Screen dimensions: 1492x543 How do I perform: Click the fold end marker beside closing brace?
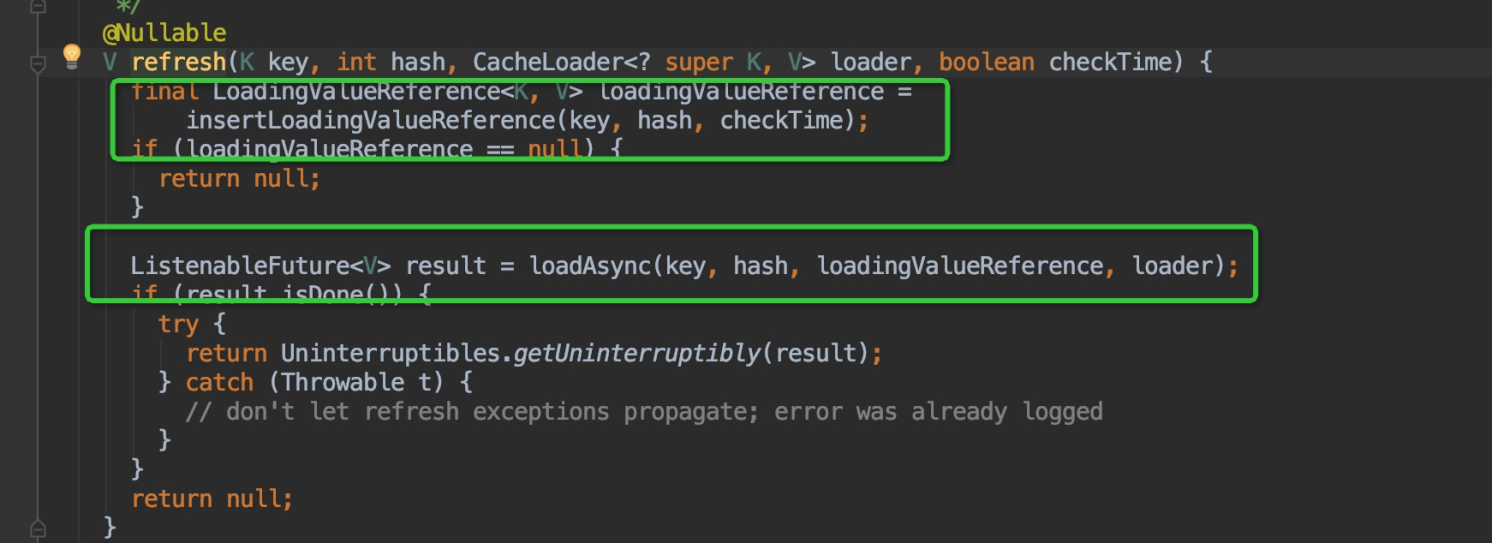pos(38,526)
